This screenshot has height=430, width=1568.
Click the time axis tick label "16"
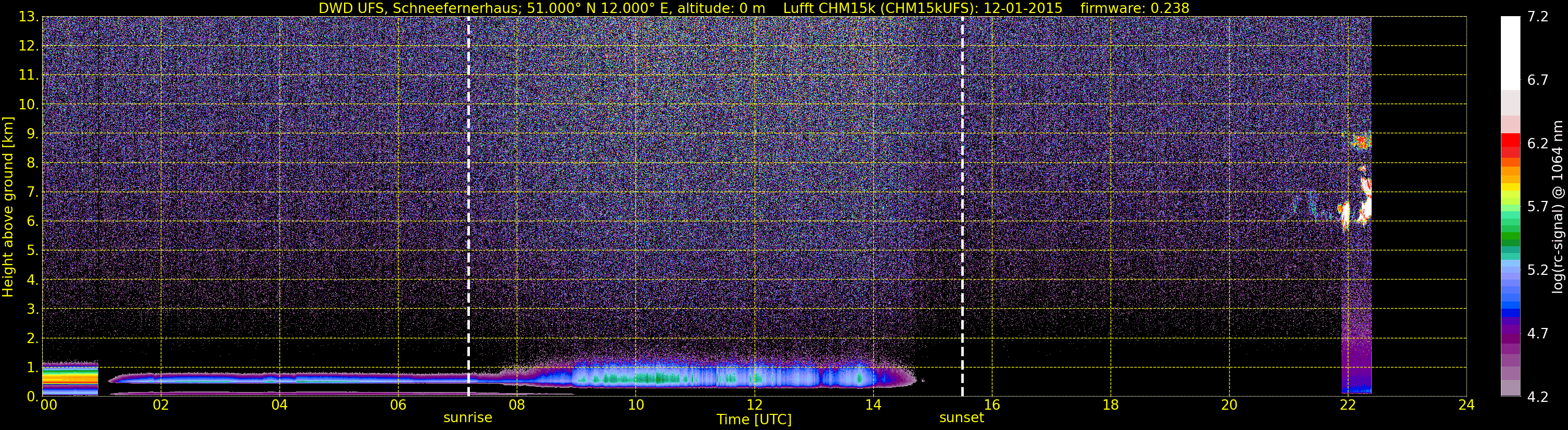991,405
